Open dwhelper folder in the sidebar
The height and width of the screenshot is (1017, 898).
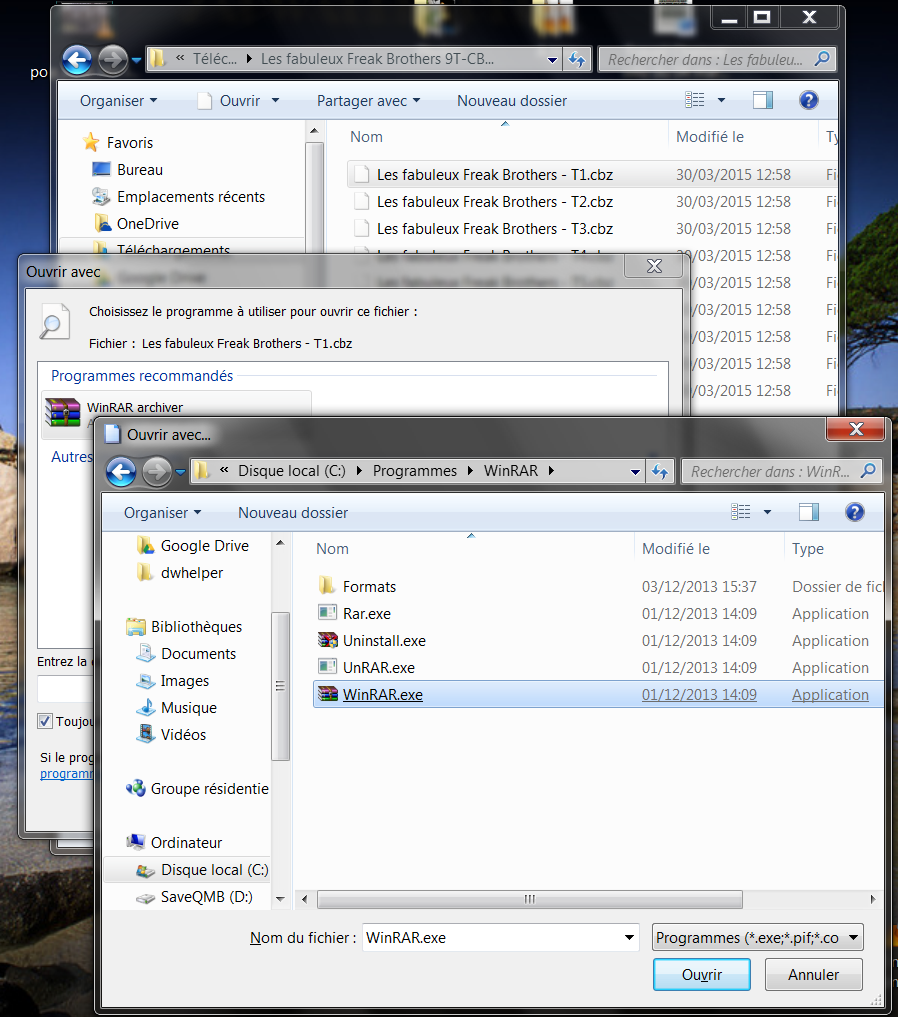pos(192,573)
